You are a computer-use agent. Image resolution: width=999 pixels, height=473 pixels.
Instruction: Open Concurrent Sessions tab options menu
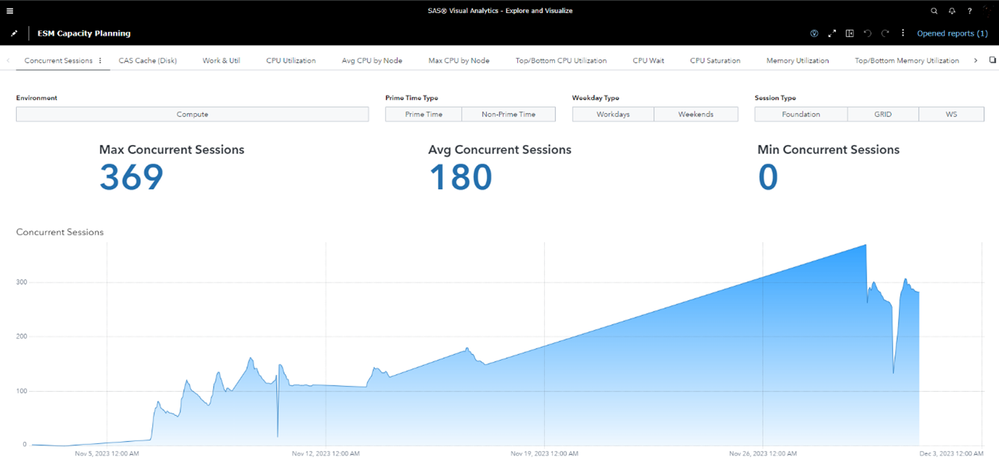100,61
